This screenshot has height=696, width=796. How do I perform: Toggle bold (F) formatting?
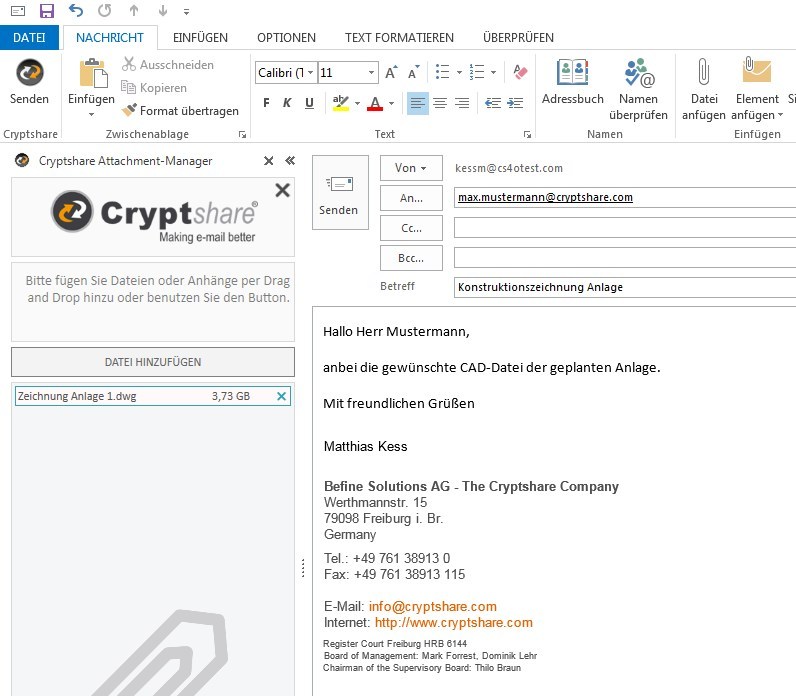[267, 103]
